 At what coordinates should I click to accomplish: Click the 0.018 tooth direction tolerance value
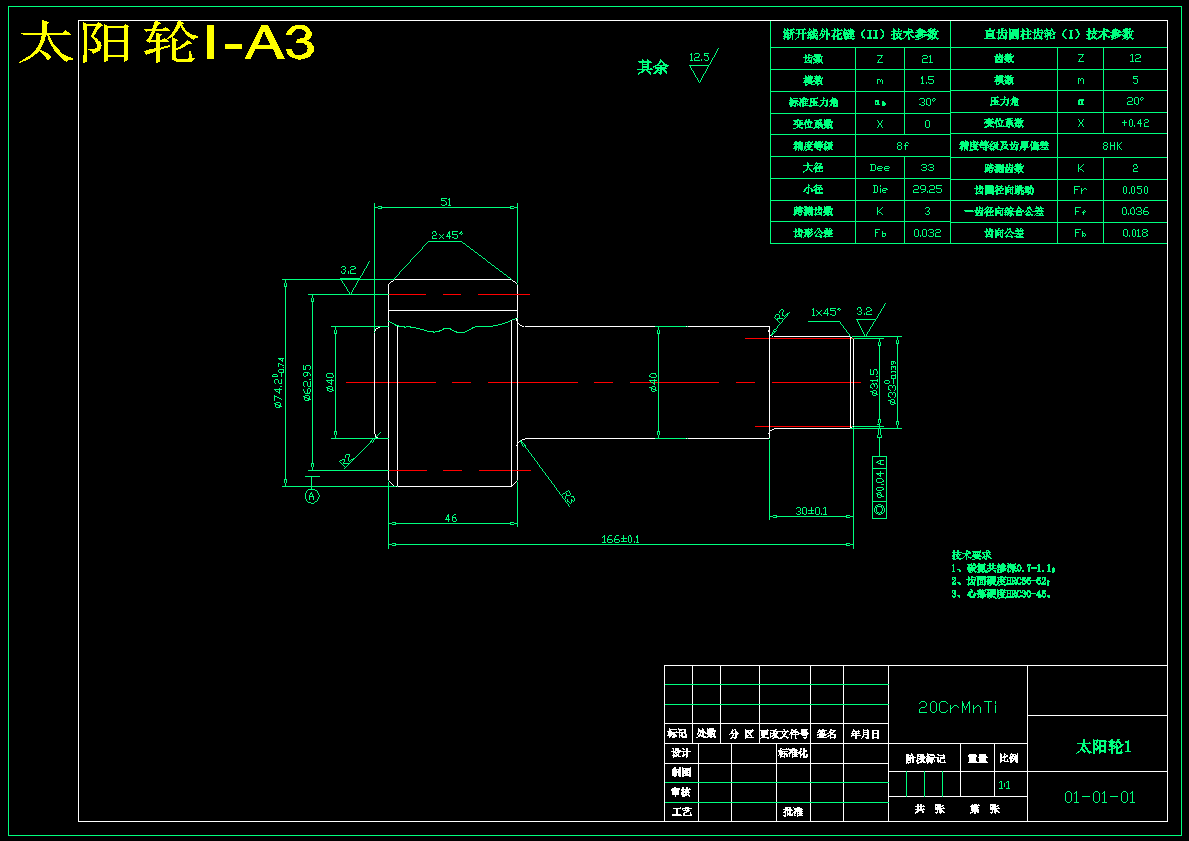pos(1135,233)
